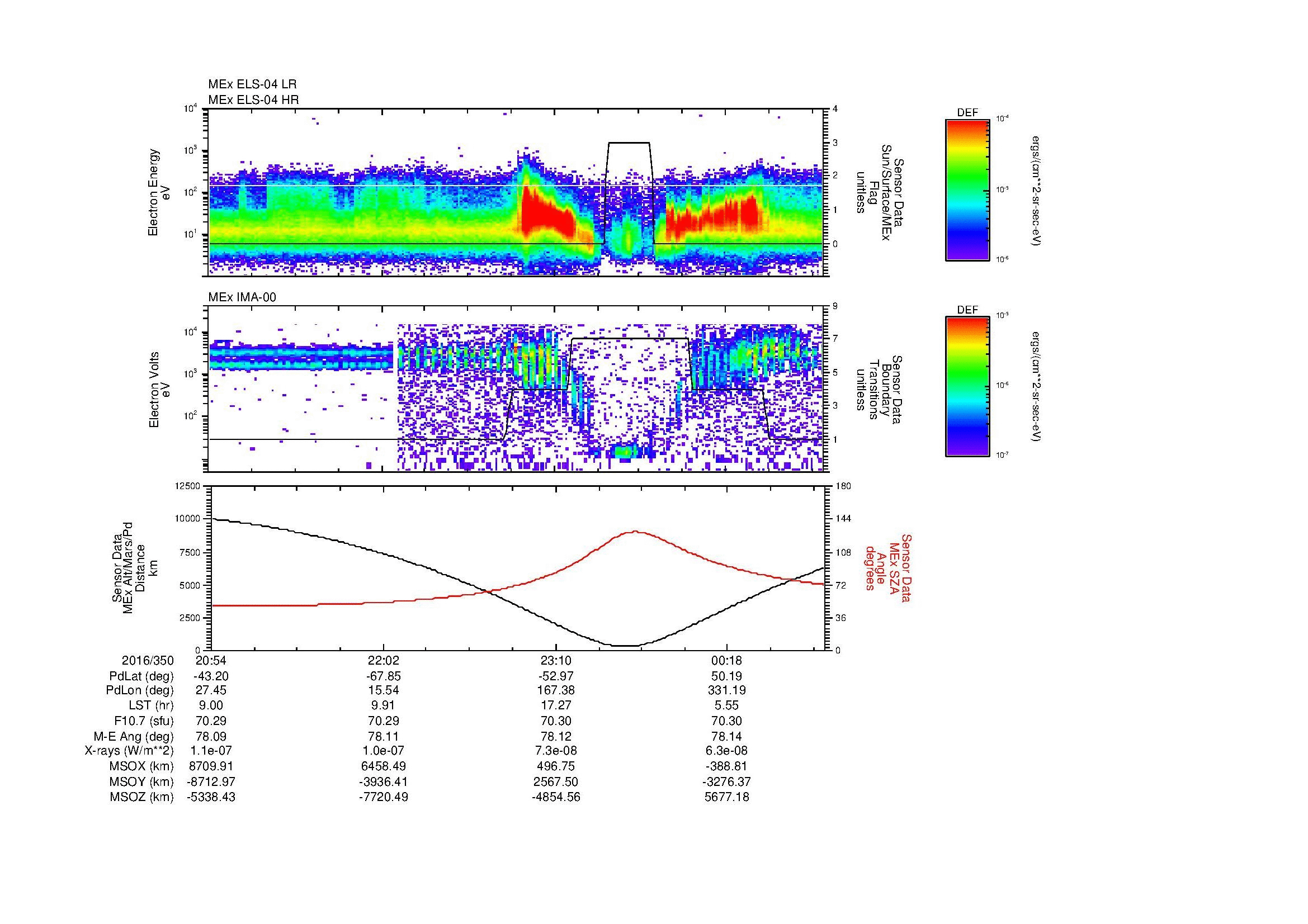
Task: Click LST value 17.27
Action: coord(555,706)
